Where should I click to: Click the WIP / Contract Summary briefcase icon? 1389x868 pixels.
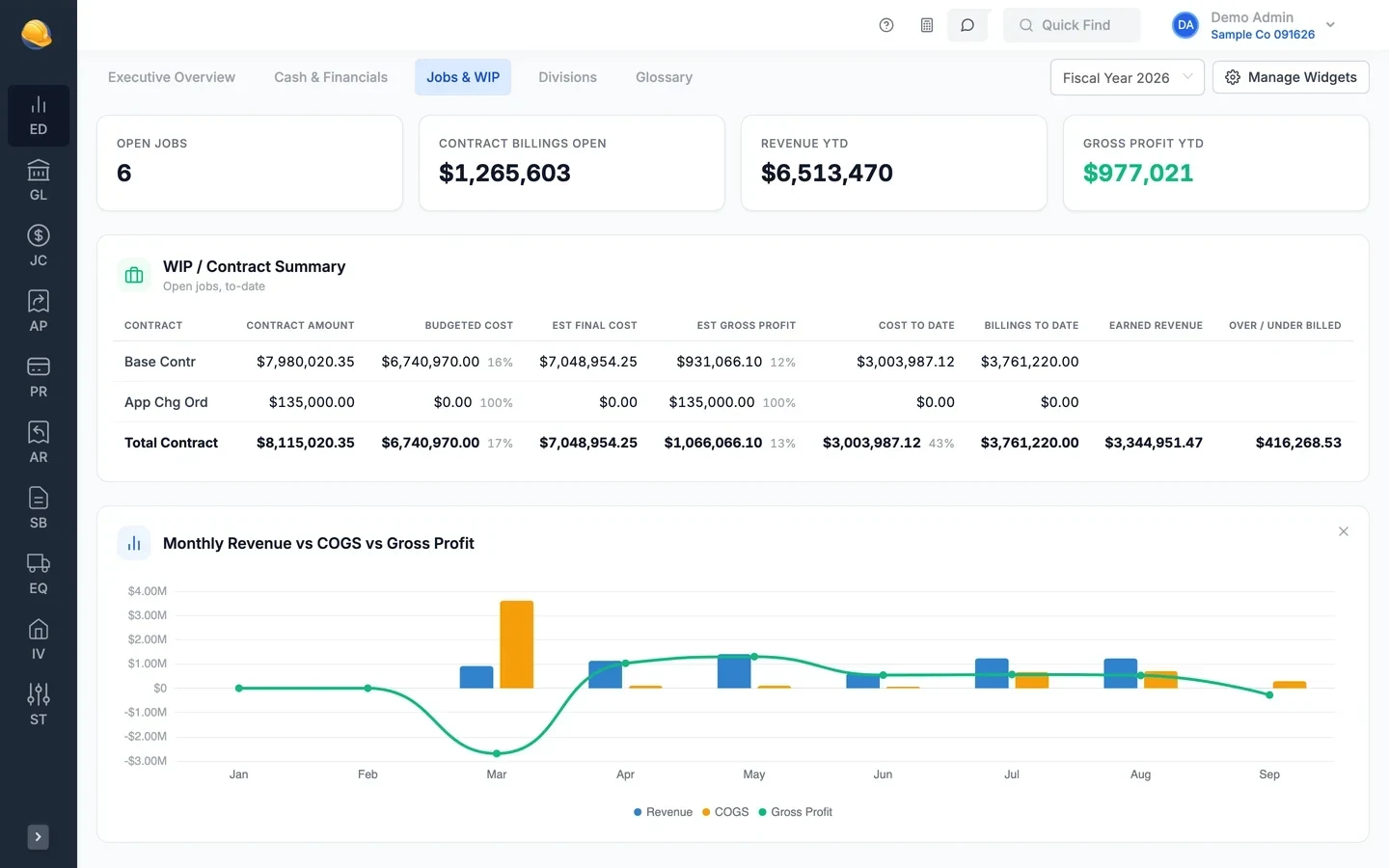134,275
